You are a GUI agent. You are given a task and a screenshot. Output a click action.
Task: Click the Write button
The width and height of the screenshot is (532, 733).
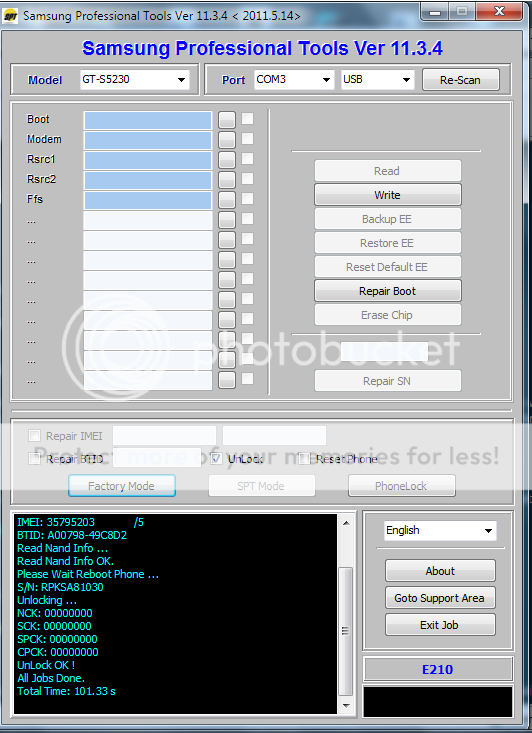tap(388, 195)
